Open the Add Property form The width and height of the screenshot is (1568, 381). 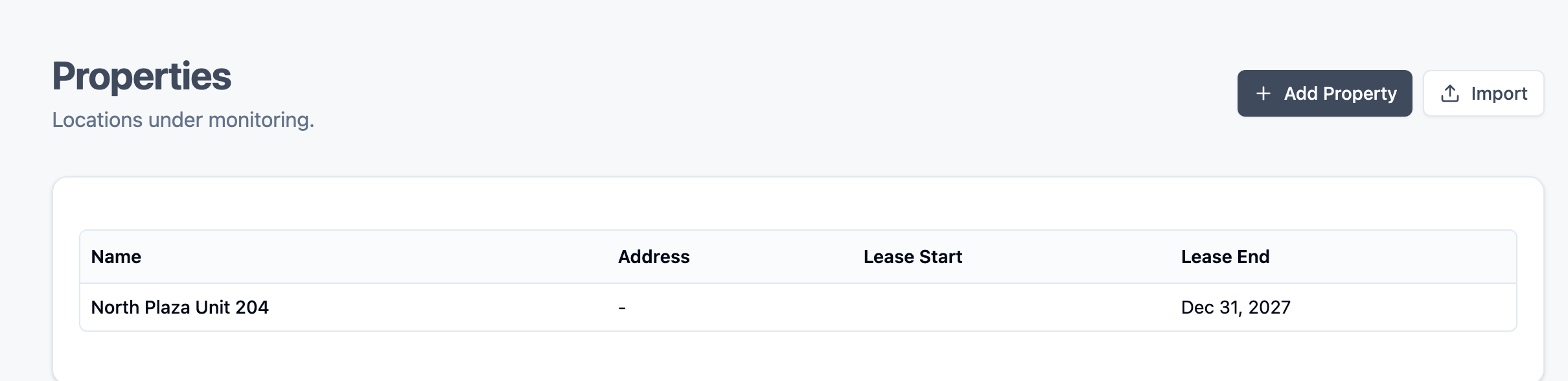pyautogui.click(x=1324, y=93)
